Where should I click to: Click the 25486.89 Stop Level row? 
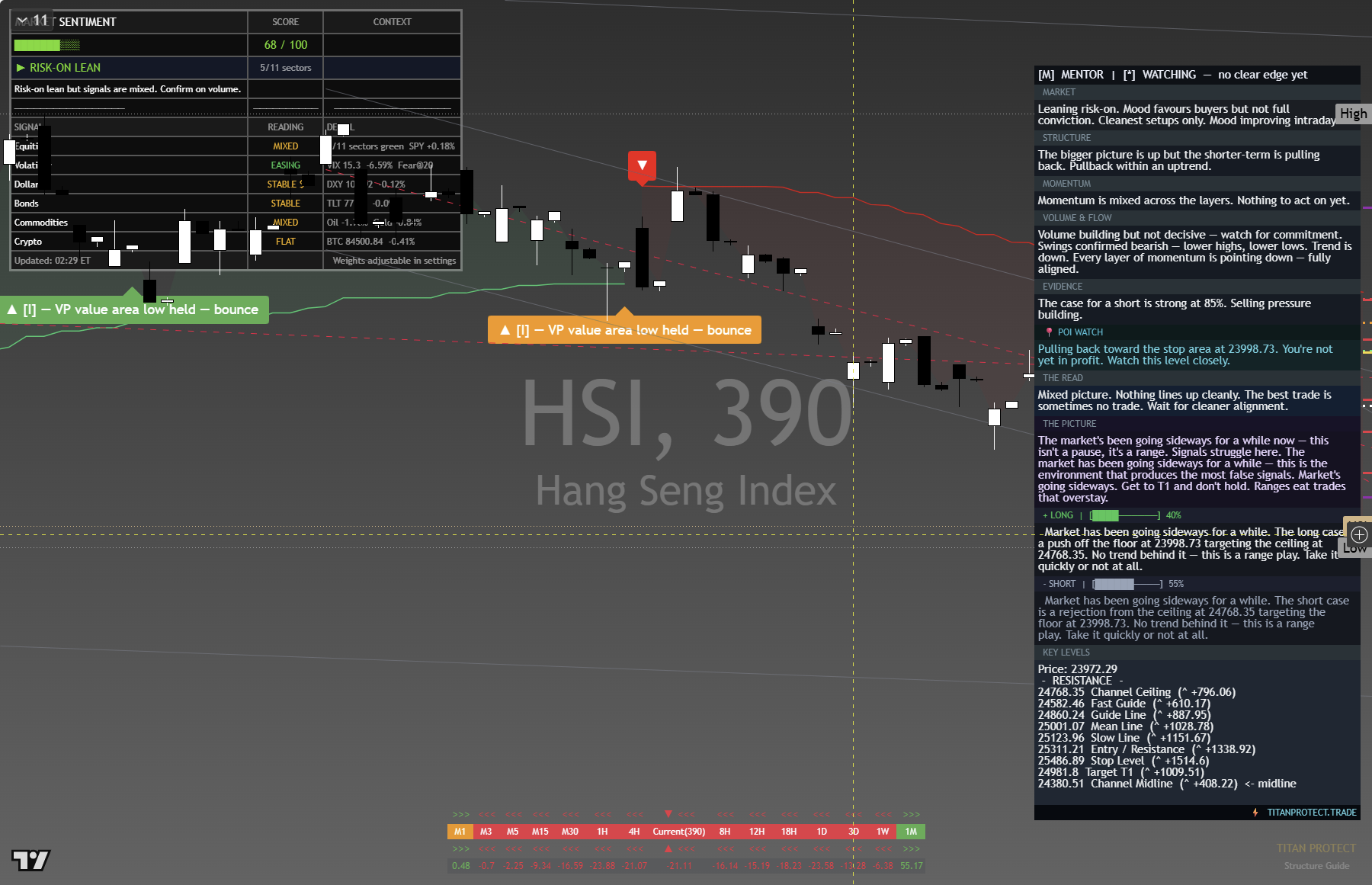pyautogui.click(x=1124, y=761)
